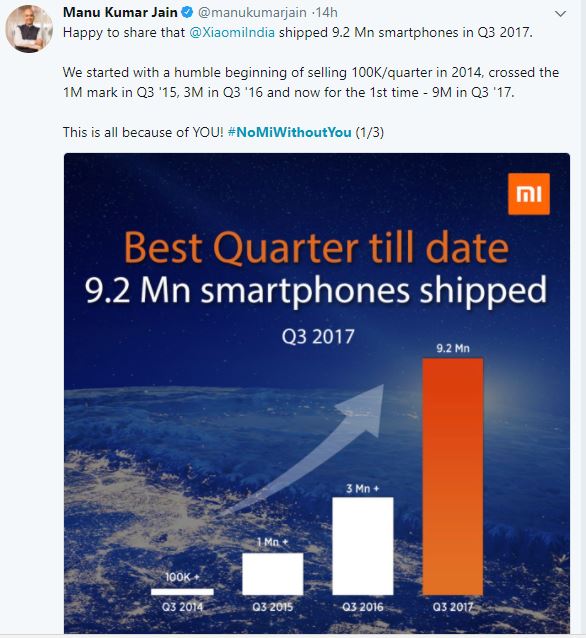The image size is (586, 638).
Task: Open the 14h timestamp of the tweet
Action: coord(327,13)
